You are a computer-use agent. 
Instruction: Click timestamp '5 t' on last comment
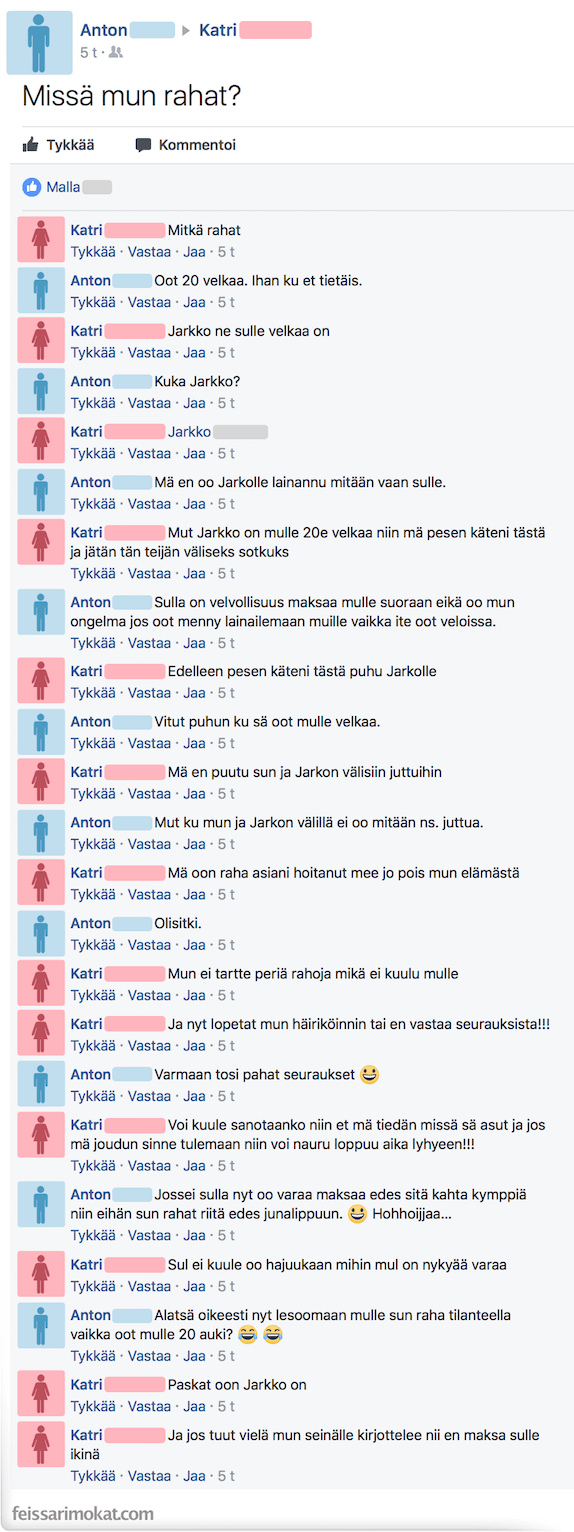point(226,1476)
